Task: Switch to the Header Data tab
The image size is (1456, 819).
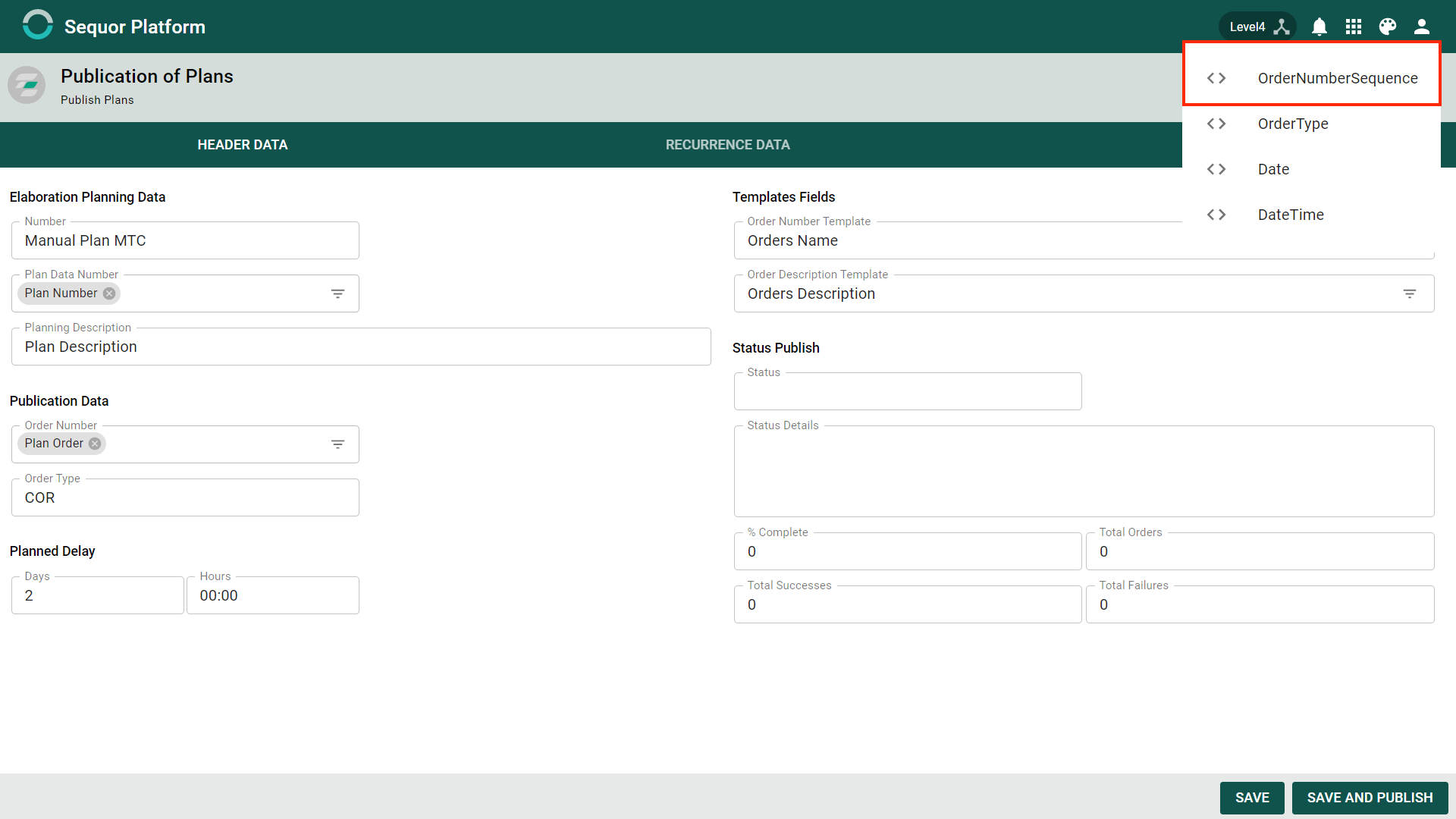Action: (x=243, y=145)
